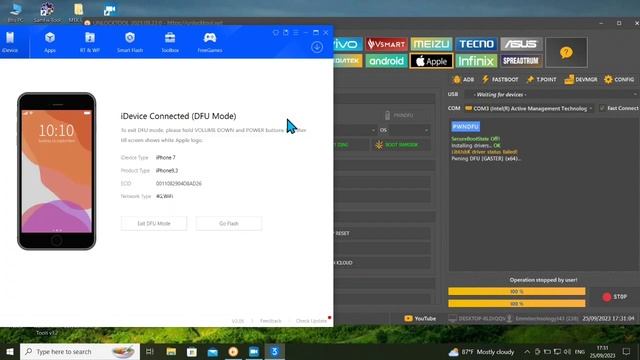The image size is (640, 360).
Task: Select the Infinix brand tile
Action: [476, 61]
